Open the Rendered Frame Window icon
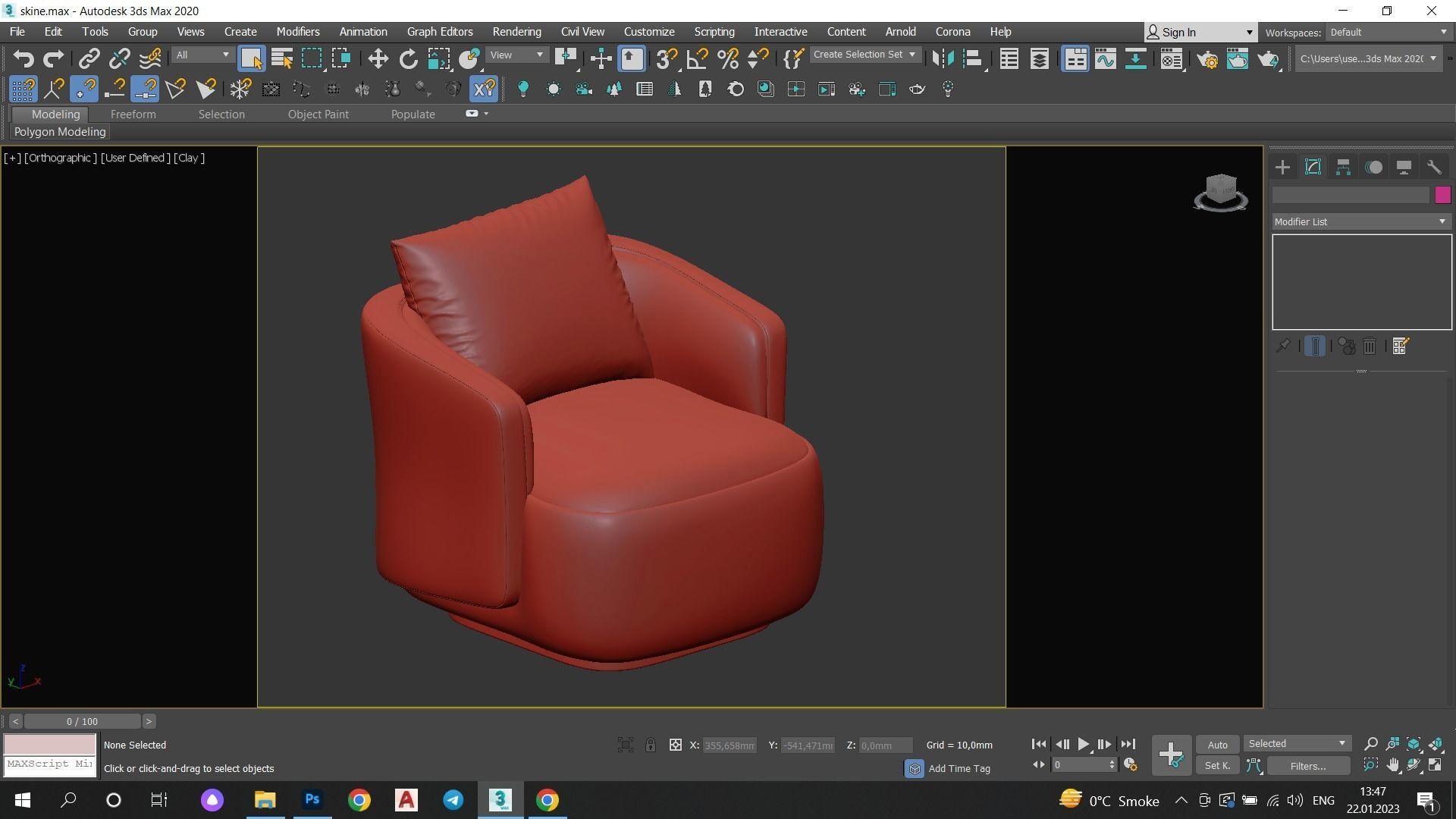Screen dimensions: 1456x819 pyautogui.click(x=1237, y=58)
